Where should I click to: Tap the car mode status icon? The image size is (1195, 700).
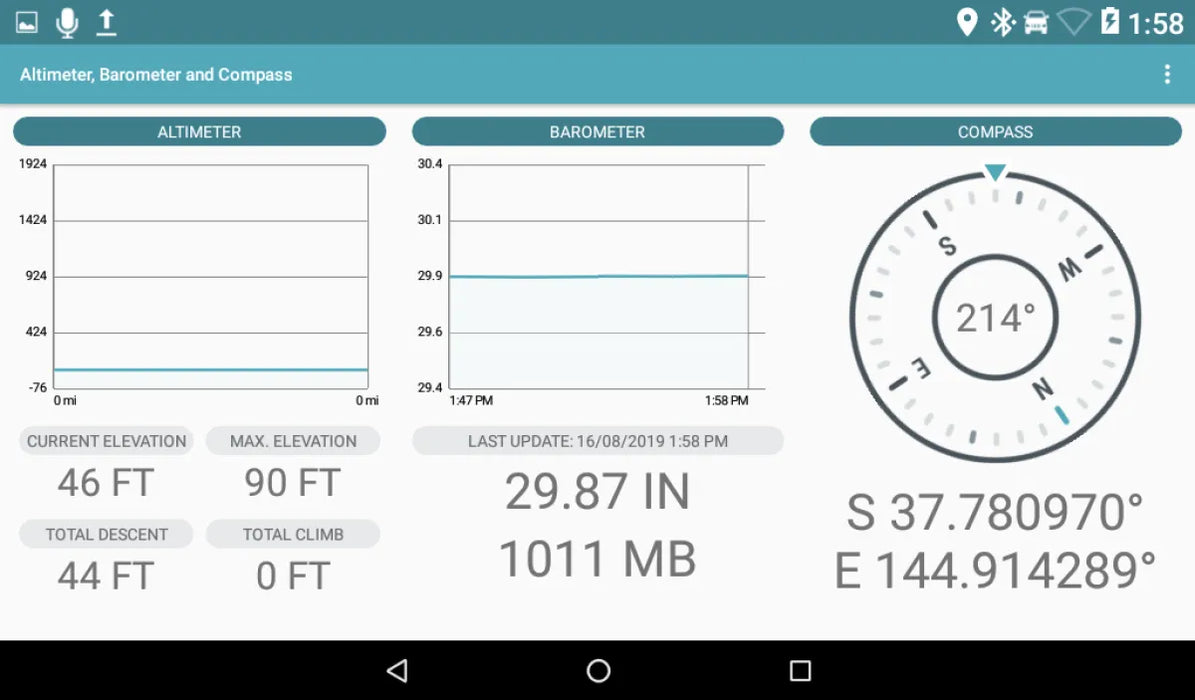coord(1036,22)
